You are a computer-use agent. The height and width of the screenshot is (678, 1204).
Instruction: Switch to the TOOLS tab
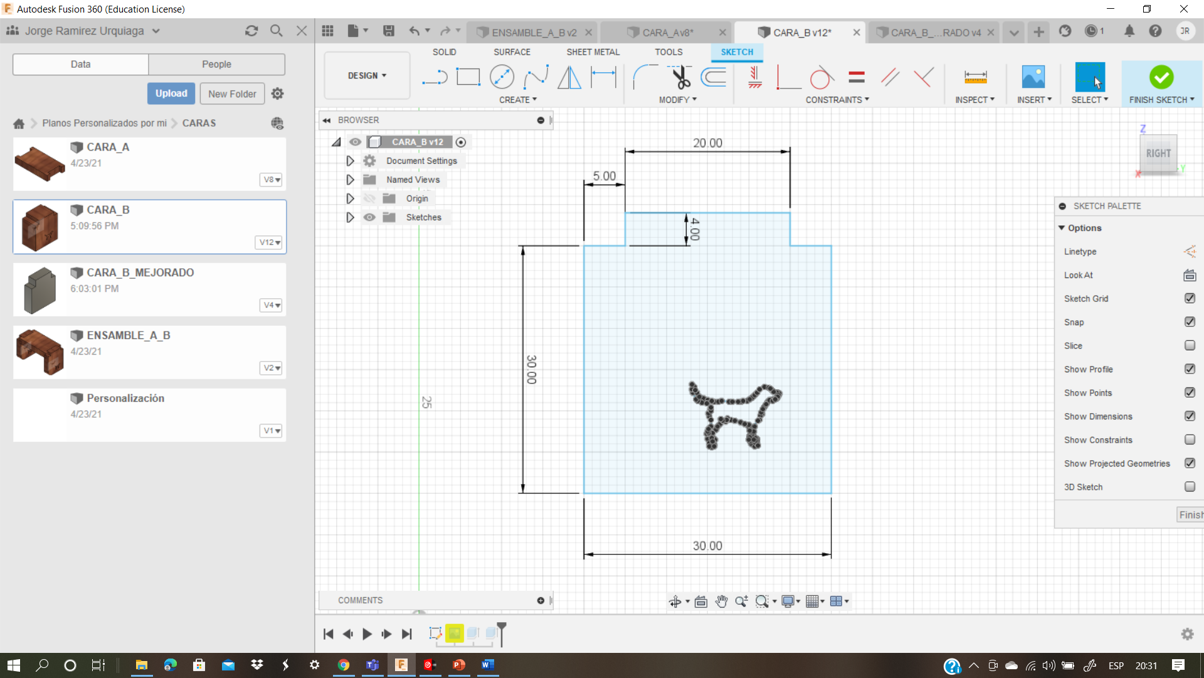(x=668, y=52)
